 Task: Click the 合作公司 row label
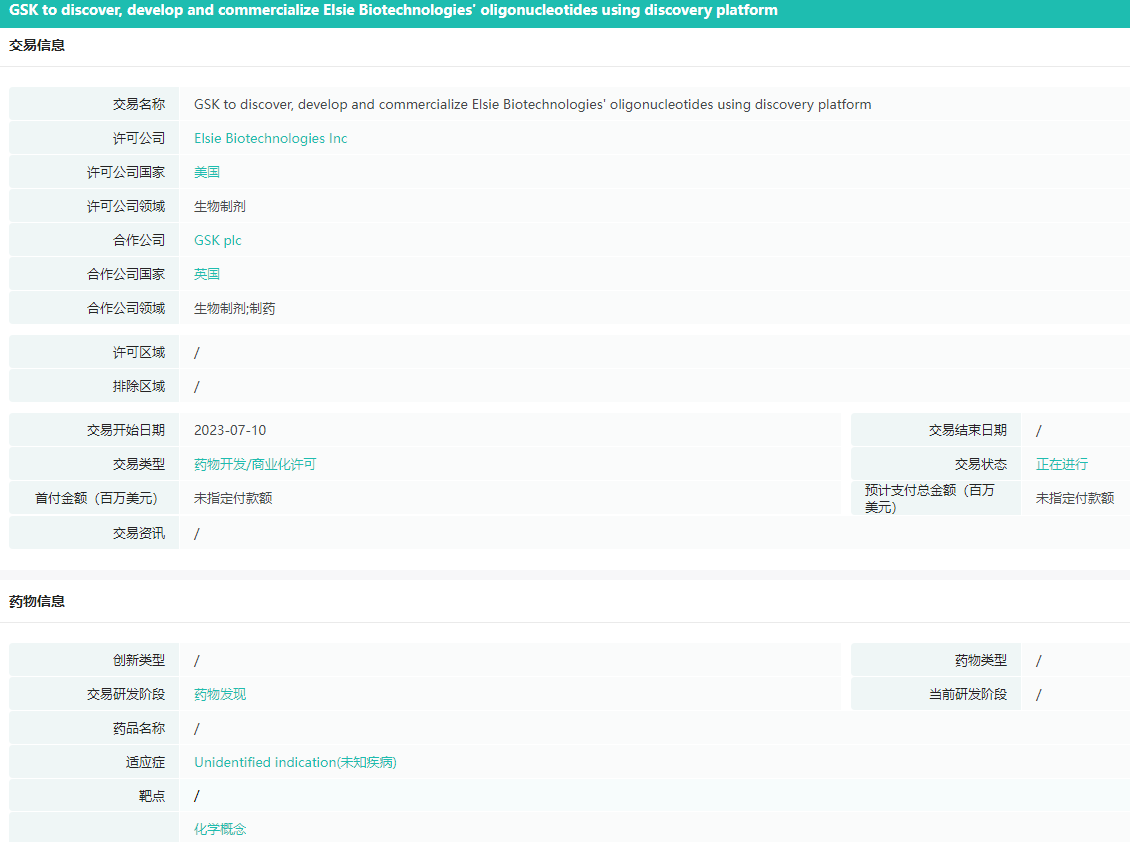[138, 240]
